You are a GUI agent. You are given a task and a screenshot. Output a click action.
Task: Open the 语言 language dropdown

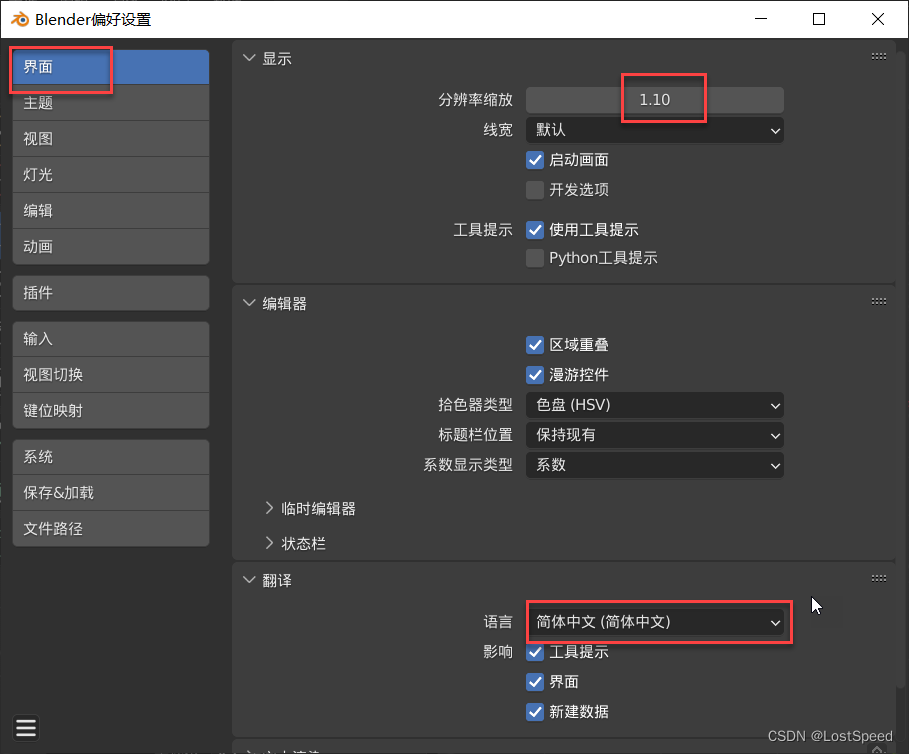coord(655,622)
